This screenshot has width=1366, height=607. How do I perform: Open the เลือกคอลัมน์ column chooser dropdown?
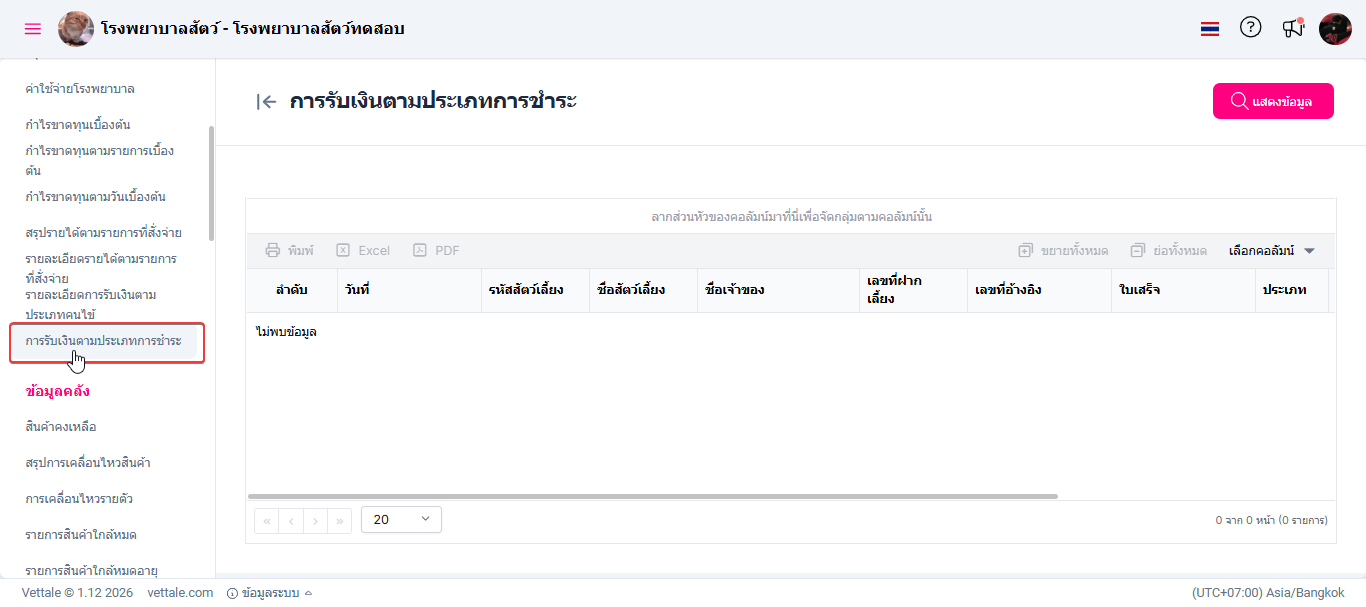tap(1272, 251)
